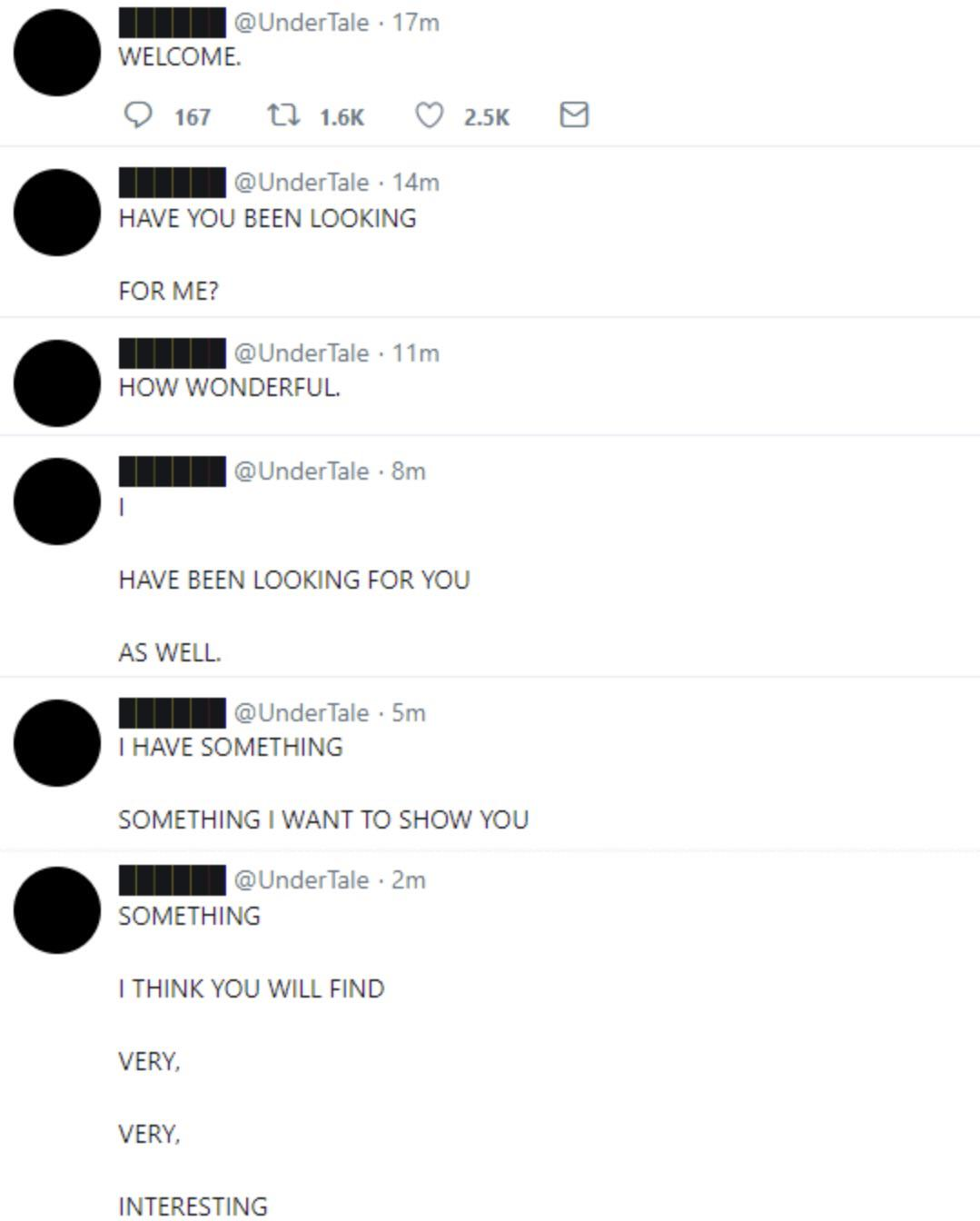Click the @UnderTale handle on the 2m tweet
The width and height of the screenshot is (980, 1221).
(302, 879)
